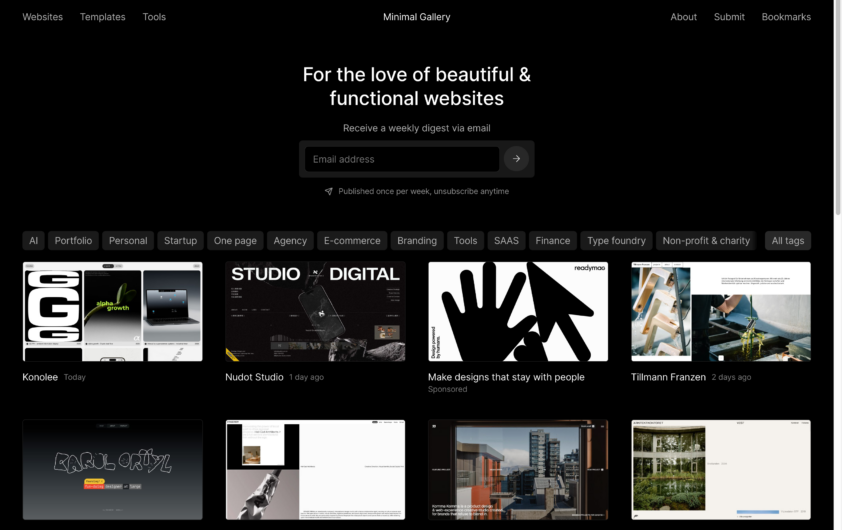Viewport: 842px width, 530px height.
Task: Click the Tillmann Franzen title link
Action: (x=669, y=377)
